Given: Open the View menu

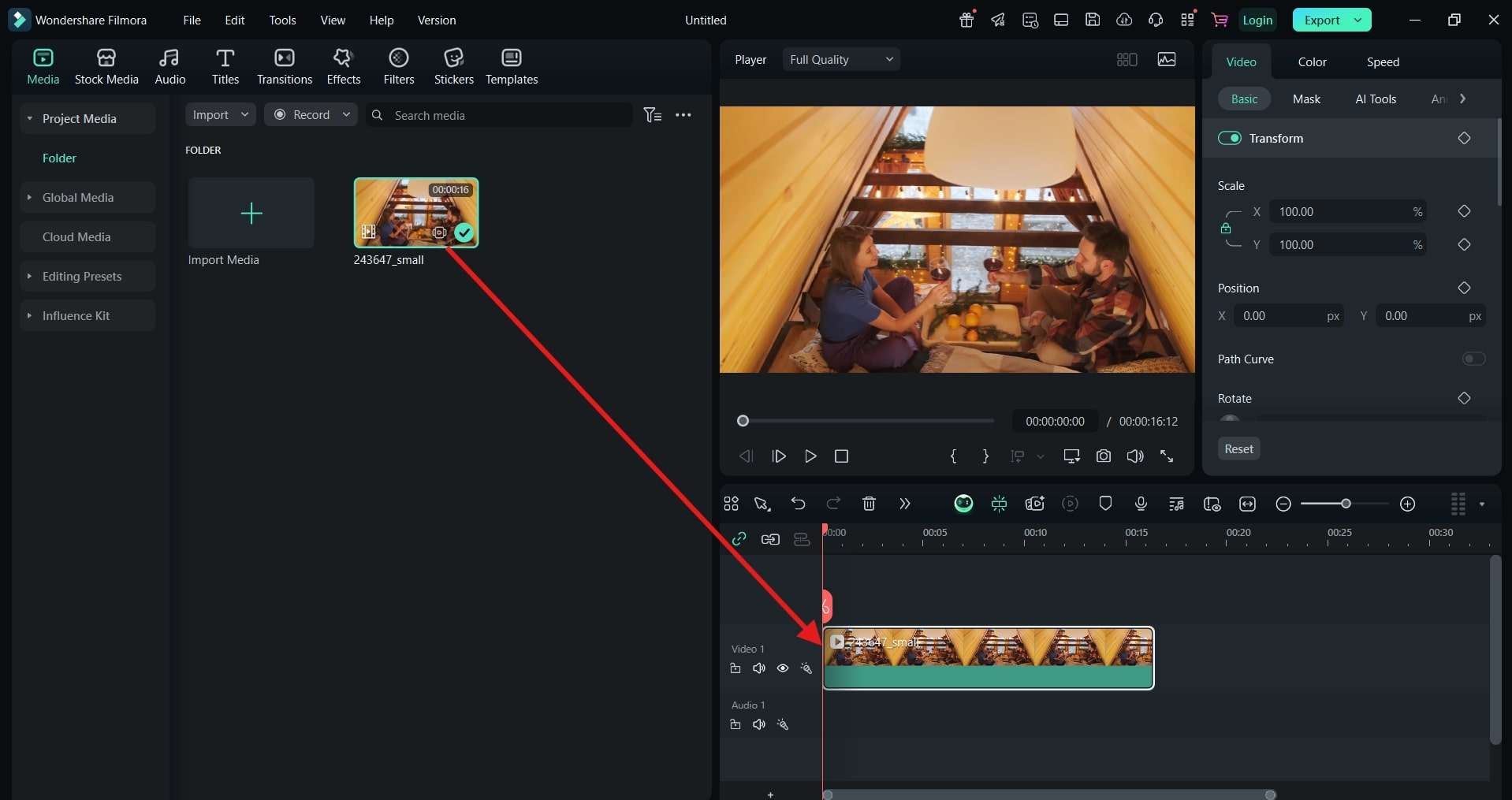Looking at the screenshot, I should pyautogui.click(x=333, y=20).
